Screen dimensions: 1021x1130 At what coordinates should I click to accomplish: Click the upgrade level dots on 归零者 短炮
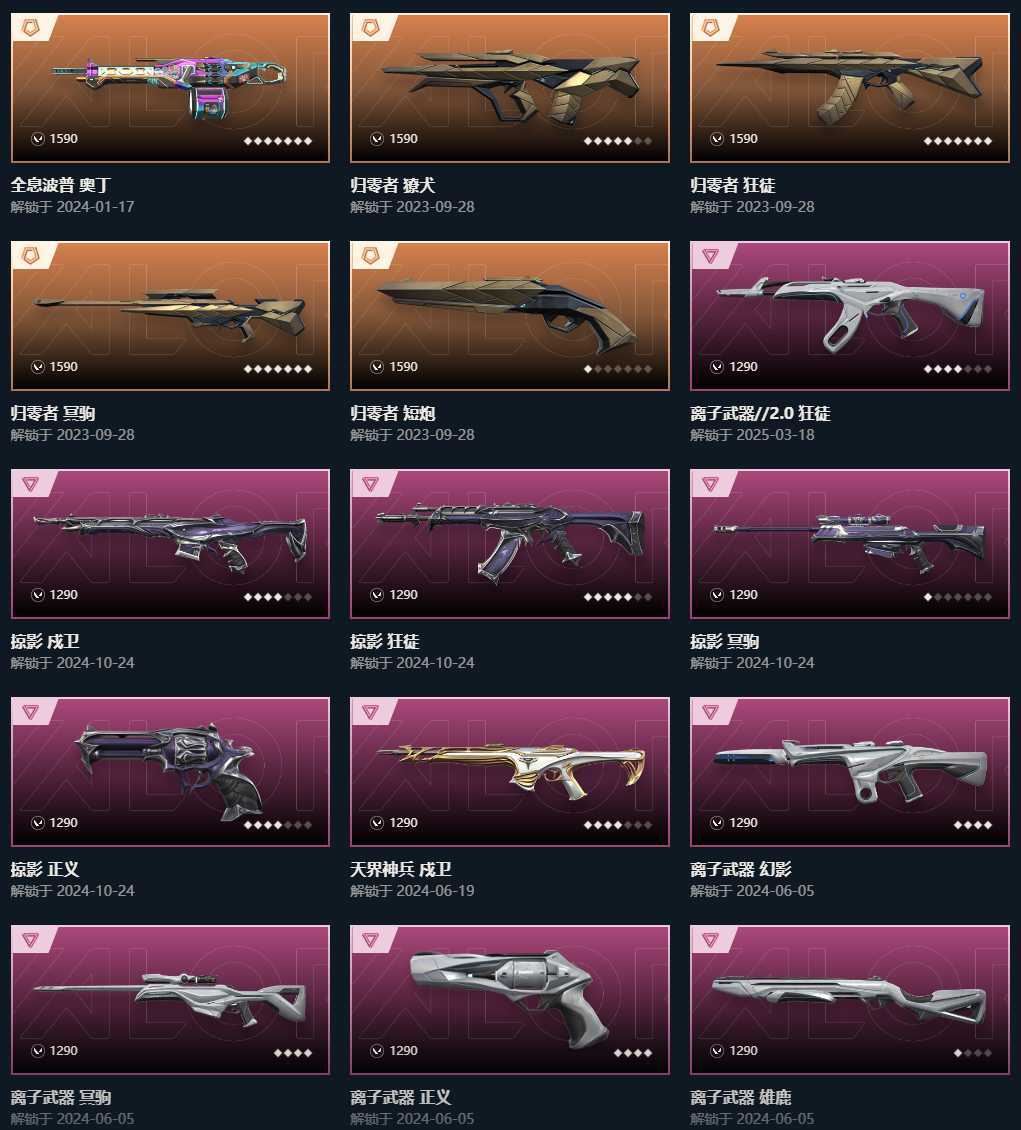[617, 369]
